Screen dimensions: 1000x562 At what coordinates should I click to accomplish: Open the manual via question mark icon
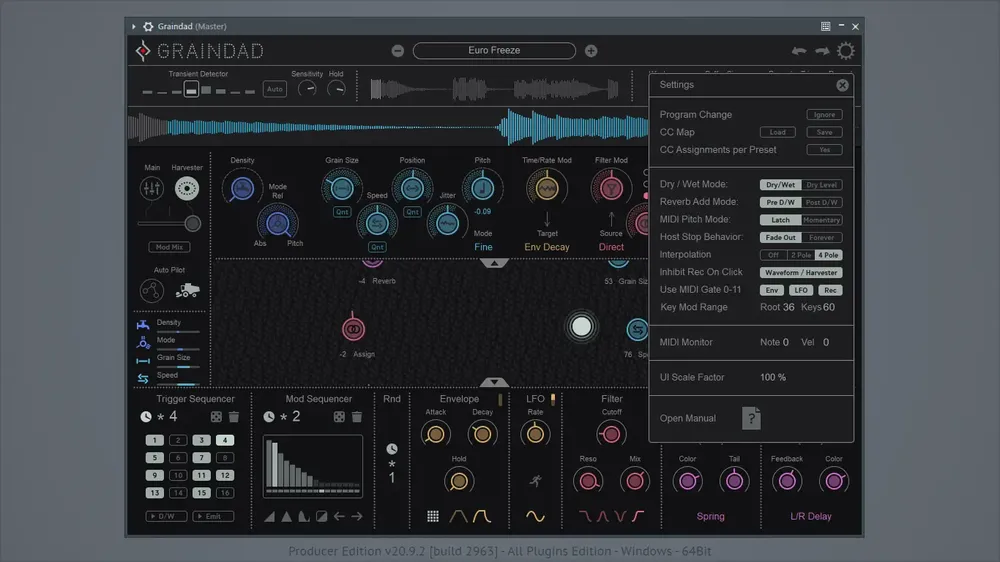(x=751, y=418)
